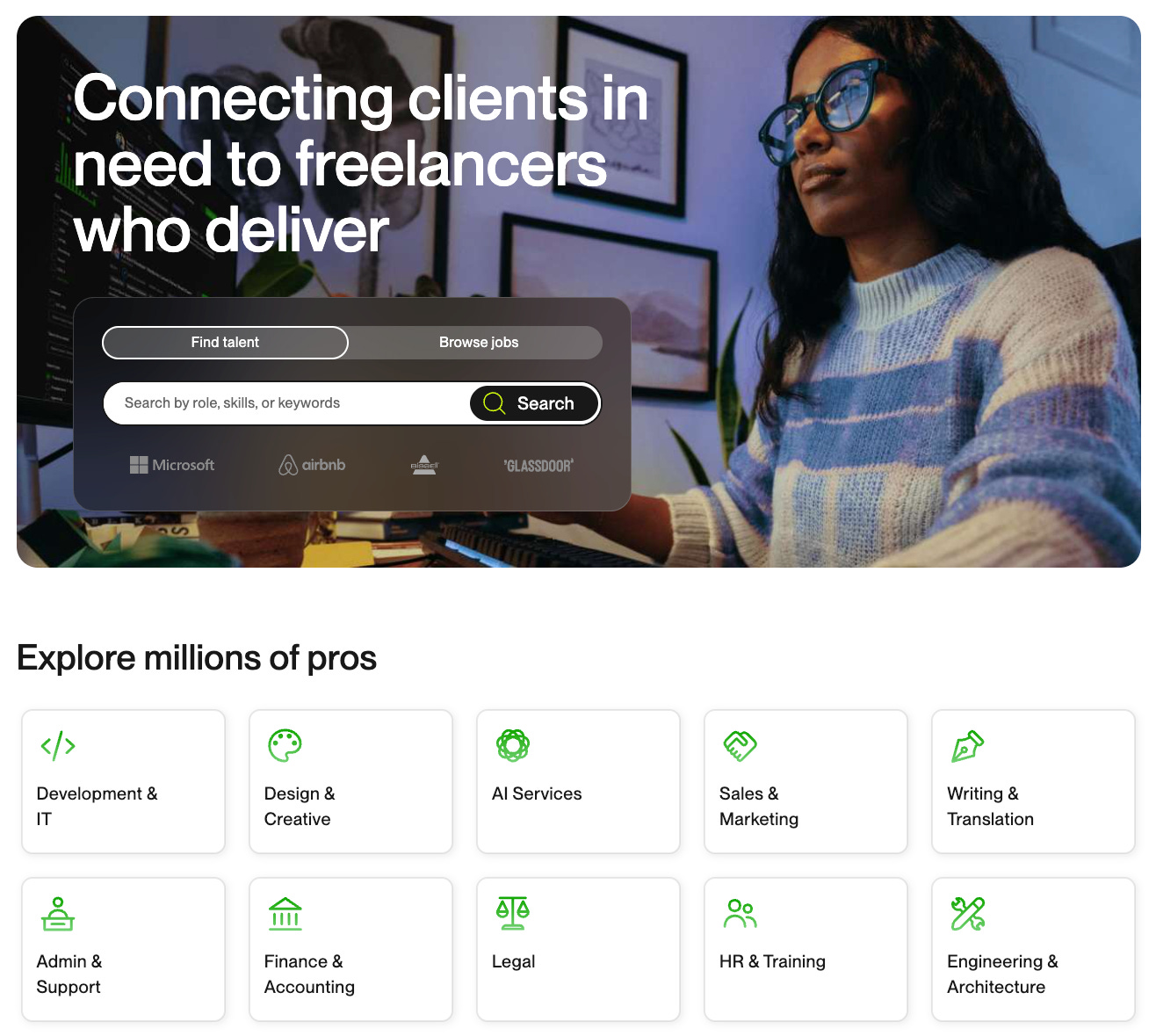Click the Admin & Support desk icon
1156x1036 pixels.
point(58,914)
